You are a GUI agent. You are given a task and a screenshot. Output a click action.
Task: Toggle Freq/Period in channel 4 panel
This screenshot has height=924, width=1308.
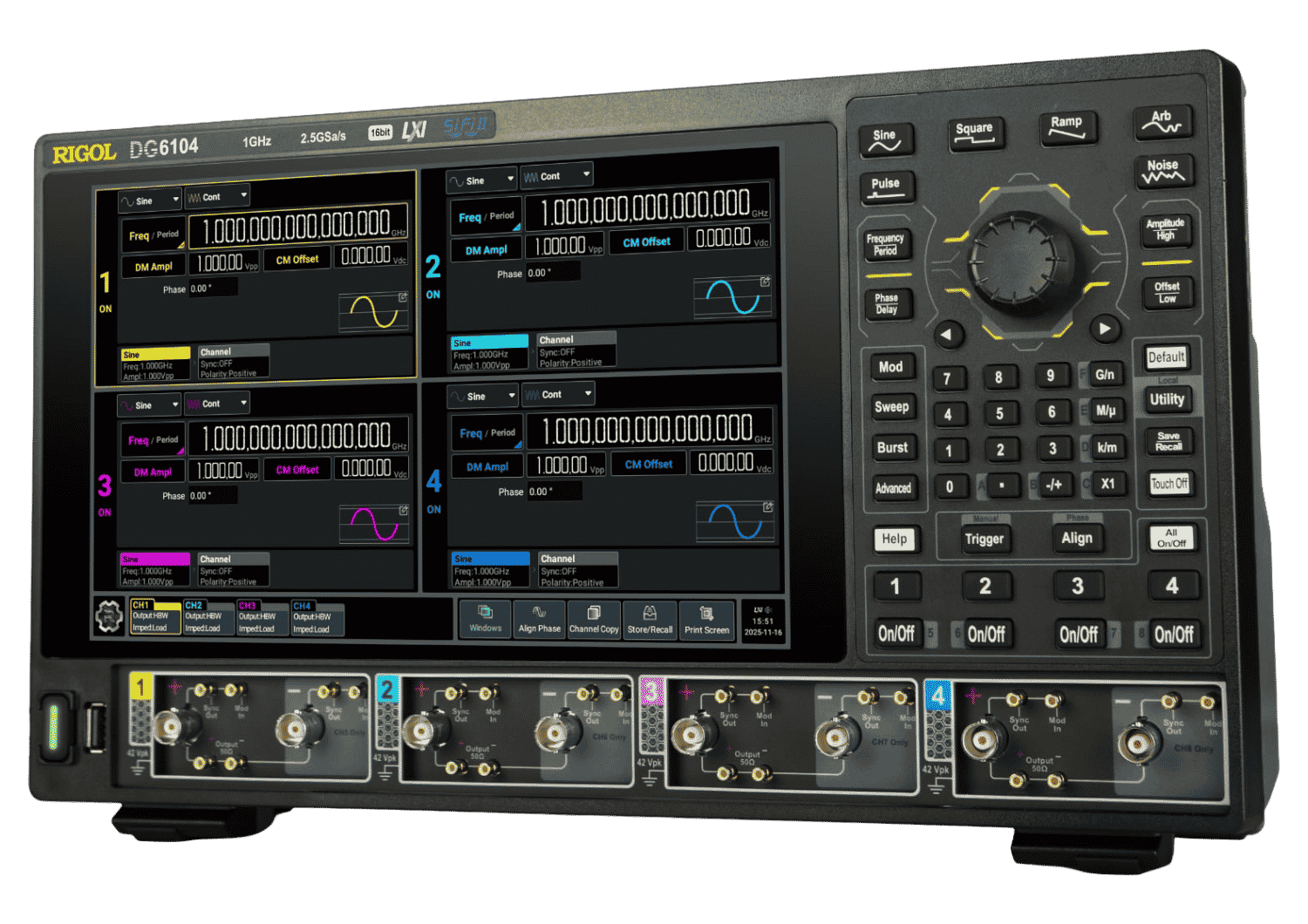click(x=487, y=433)
